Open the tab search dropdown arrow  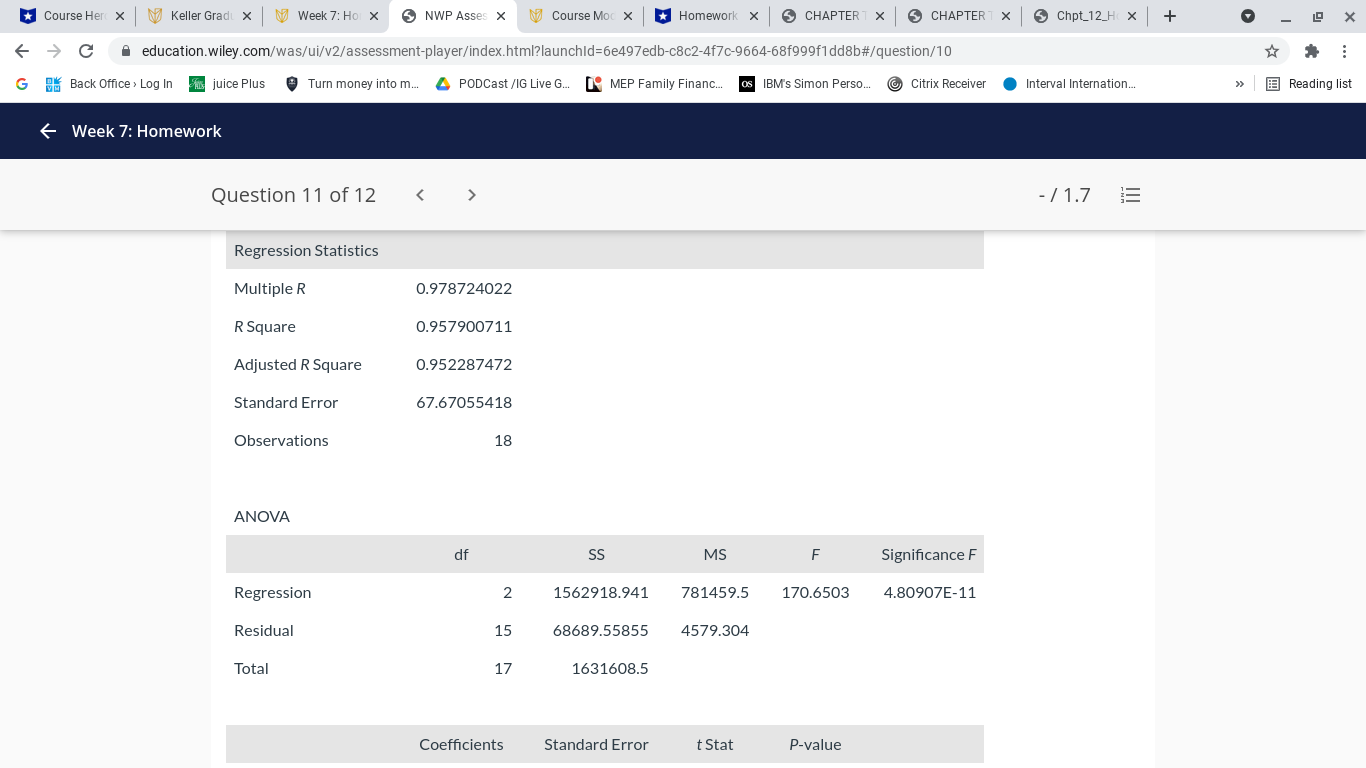[1248, 16]
